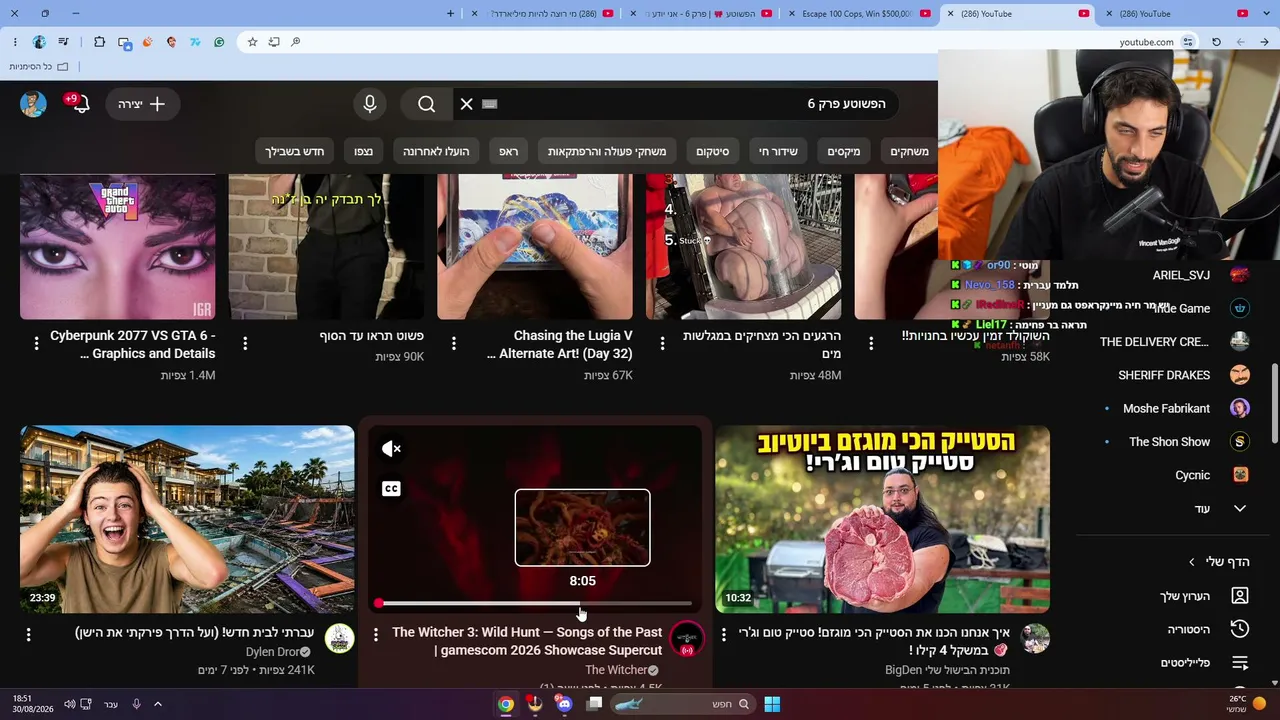Click The Witcher 3 Songs of the Past title
Screen dimensions: 1280x720
pos(527,641)
